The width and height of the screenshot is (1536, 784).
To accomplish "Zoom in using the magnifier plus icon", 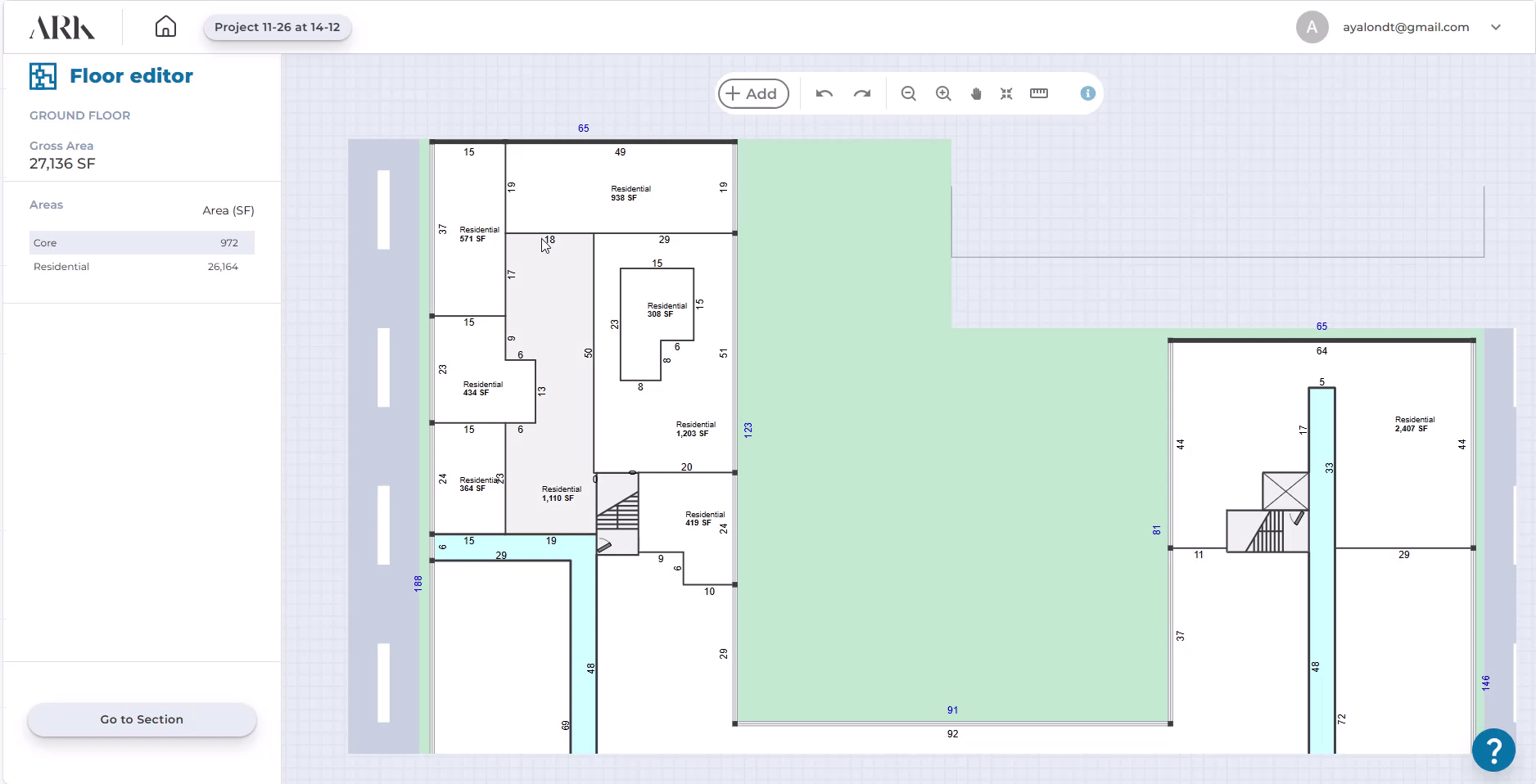I will 943,93.
